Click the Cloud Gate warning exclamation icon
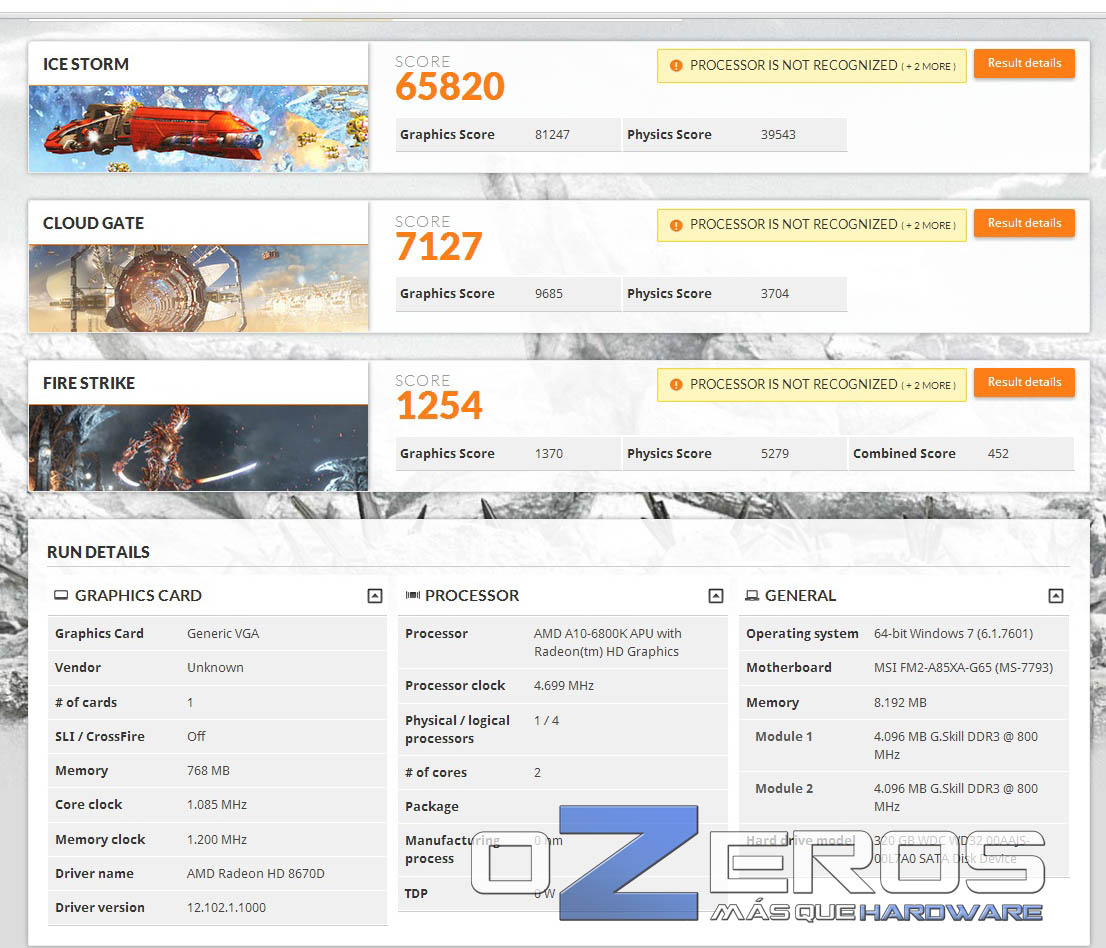This screenshot has height=948, width=1106. point(676,226)
